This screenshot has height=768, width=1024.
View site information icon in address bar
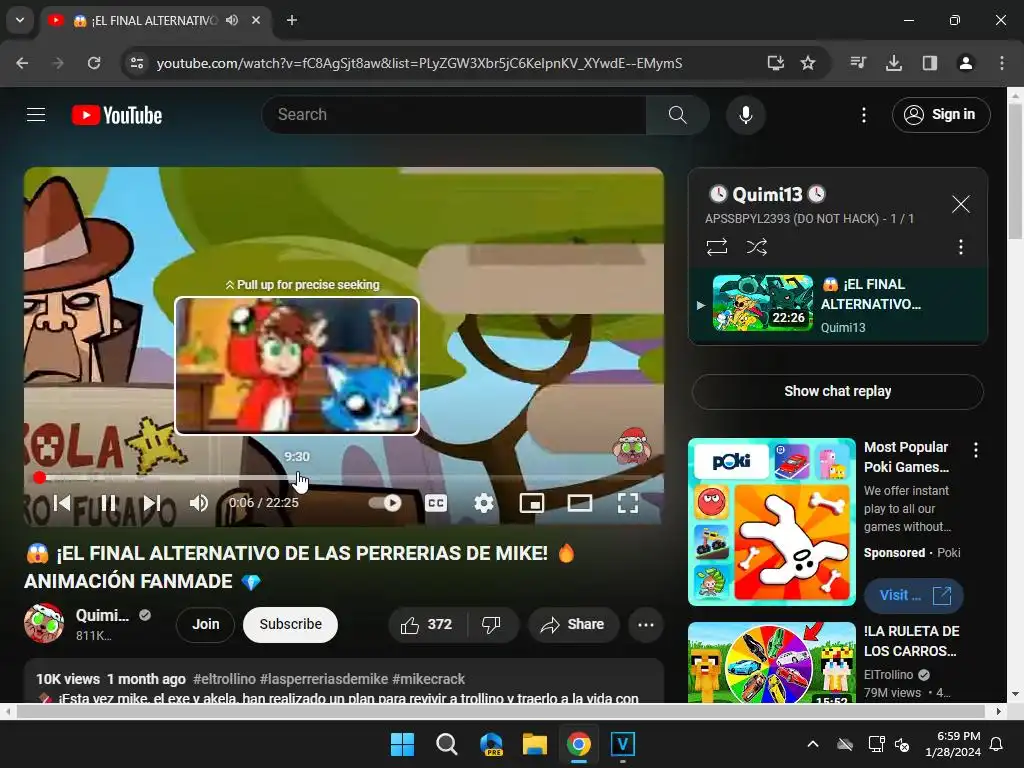pos(137,63)
